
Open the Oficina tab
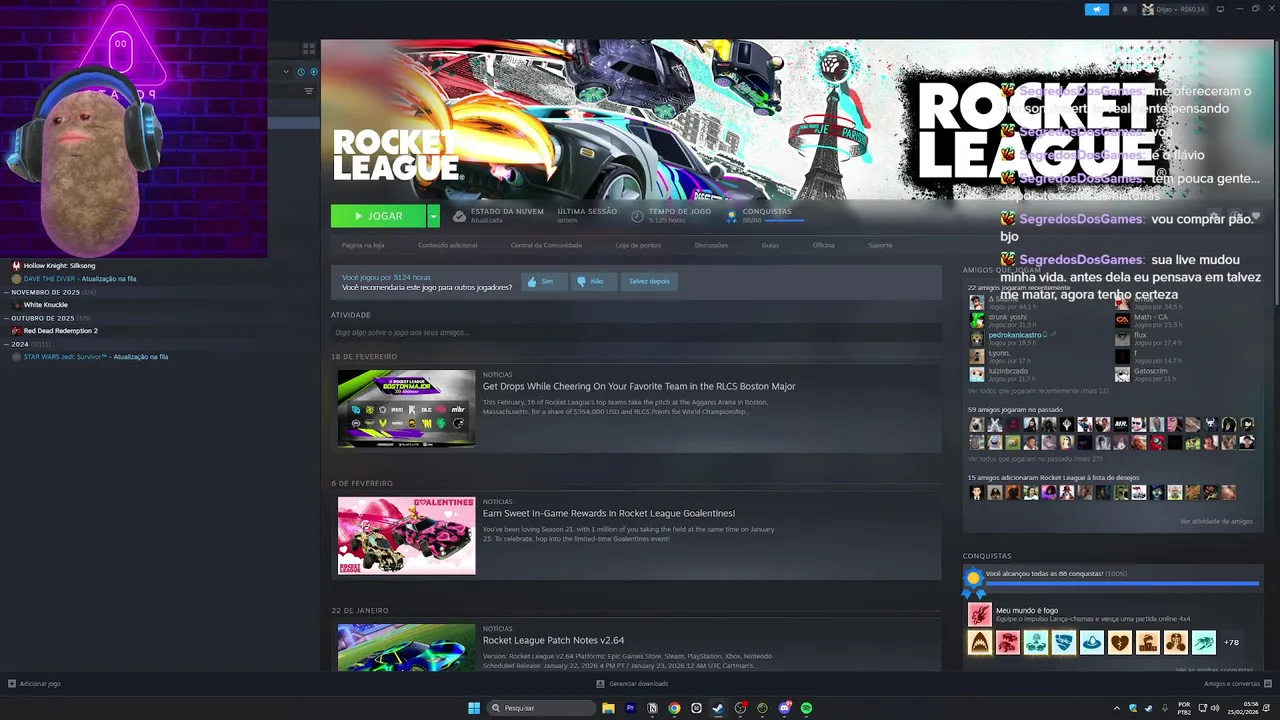point(823,245)
